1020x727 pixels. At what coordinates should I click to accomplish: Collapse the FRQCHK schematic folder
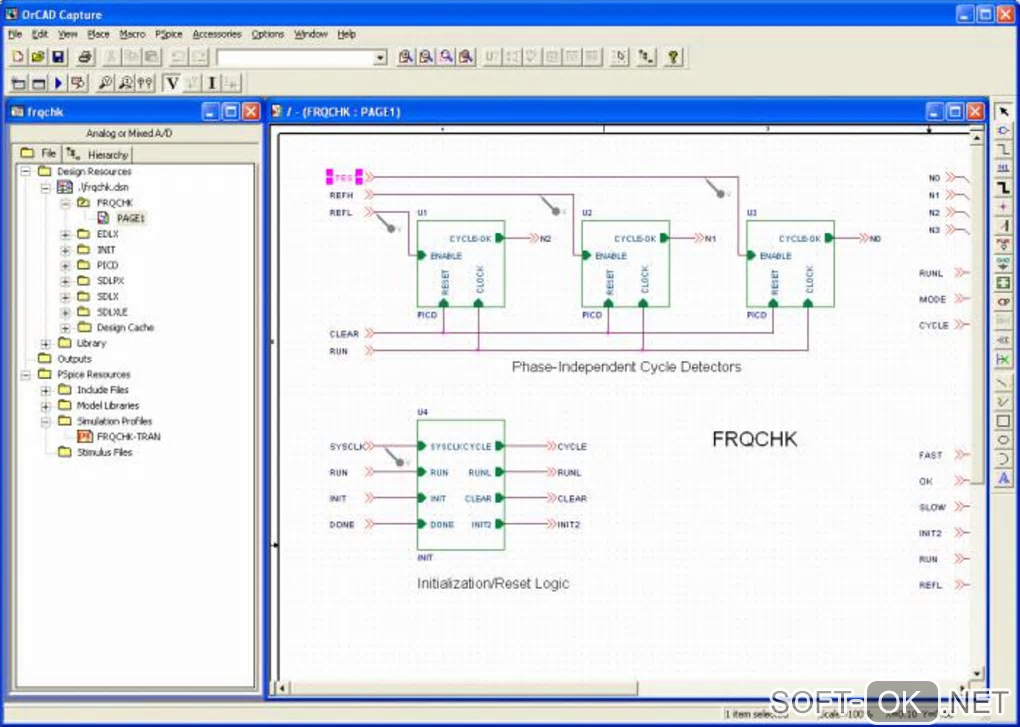coord(65,203)
